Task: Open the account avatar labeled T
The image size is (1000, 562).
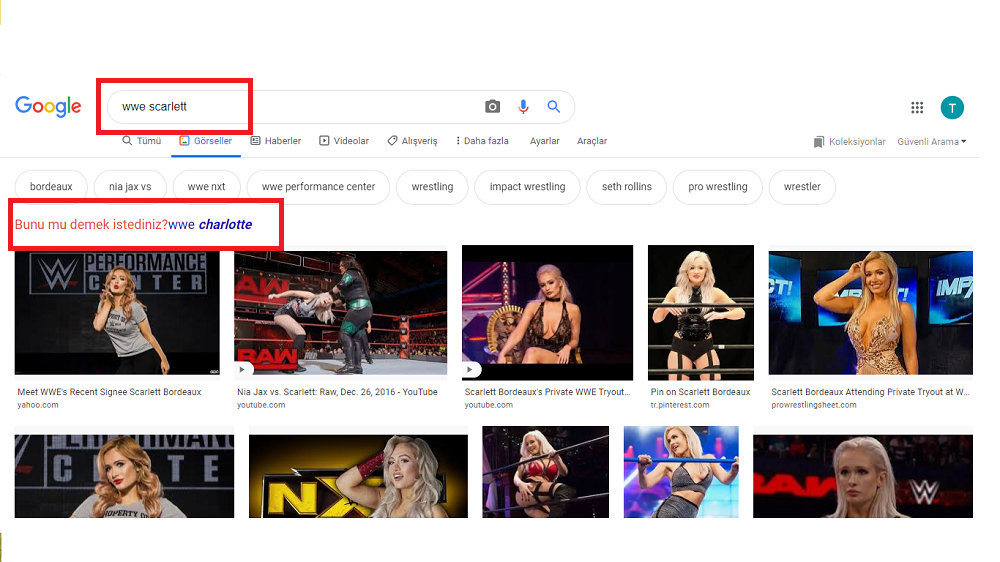Action: pos(952,107)
